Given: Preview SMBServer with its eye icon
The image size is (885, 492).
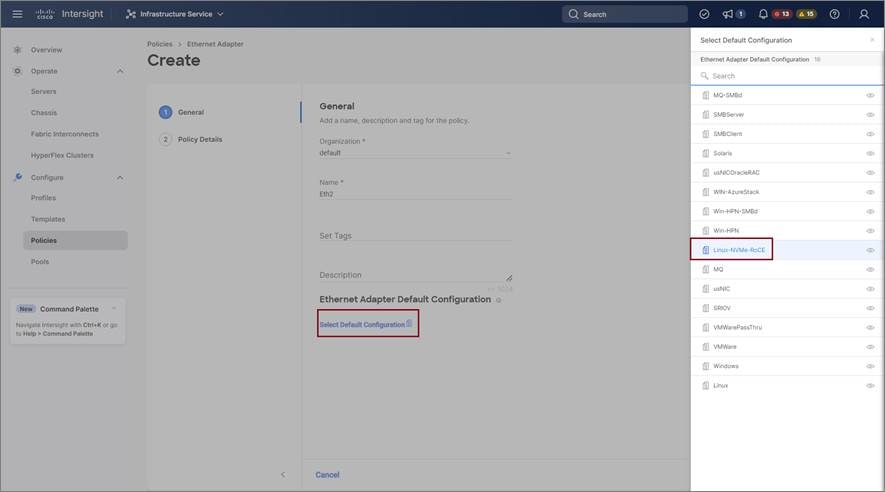Looking at the screenshot, I should pyautogui.click(x=870, y=115).
